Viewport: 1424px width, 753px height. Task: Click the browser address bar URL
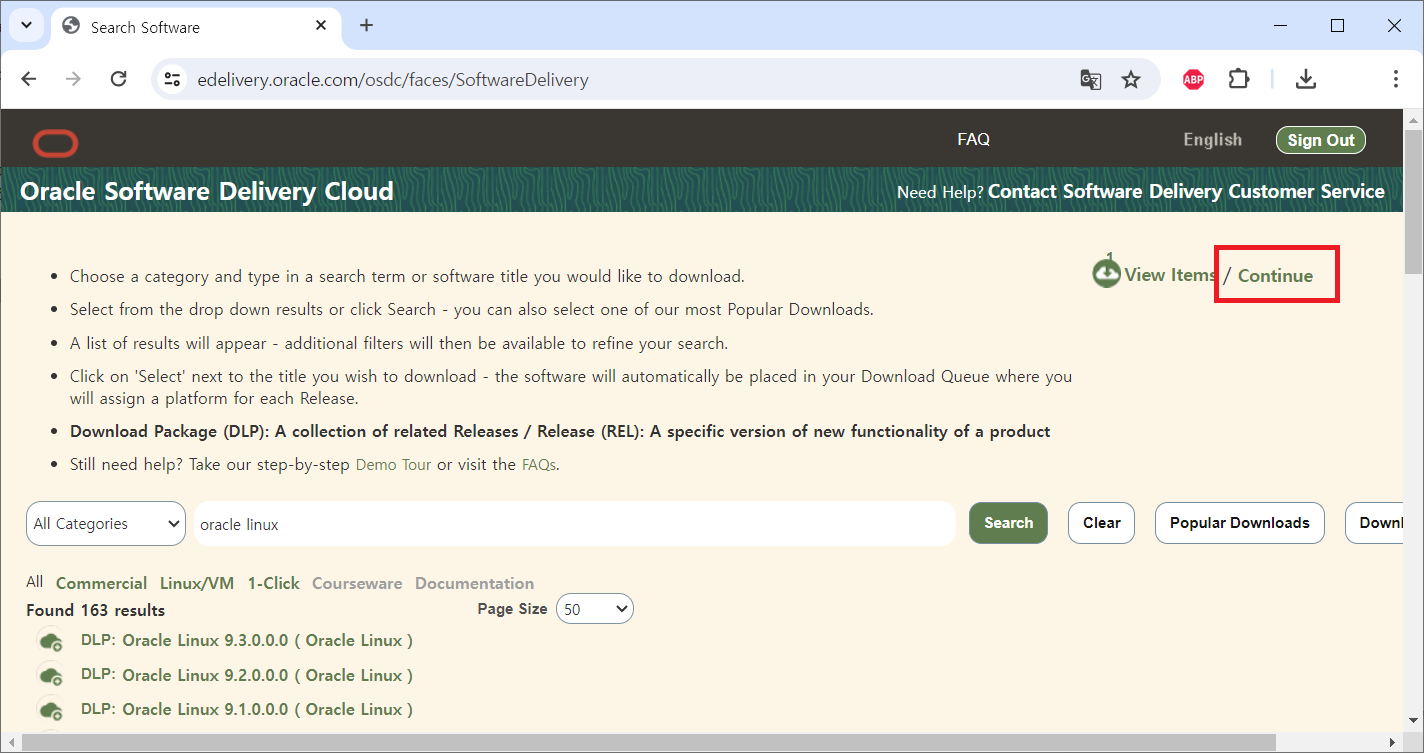(x=393, y=80)
